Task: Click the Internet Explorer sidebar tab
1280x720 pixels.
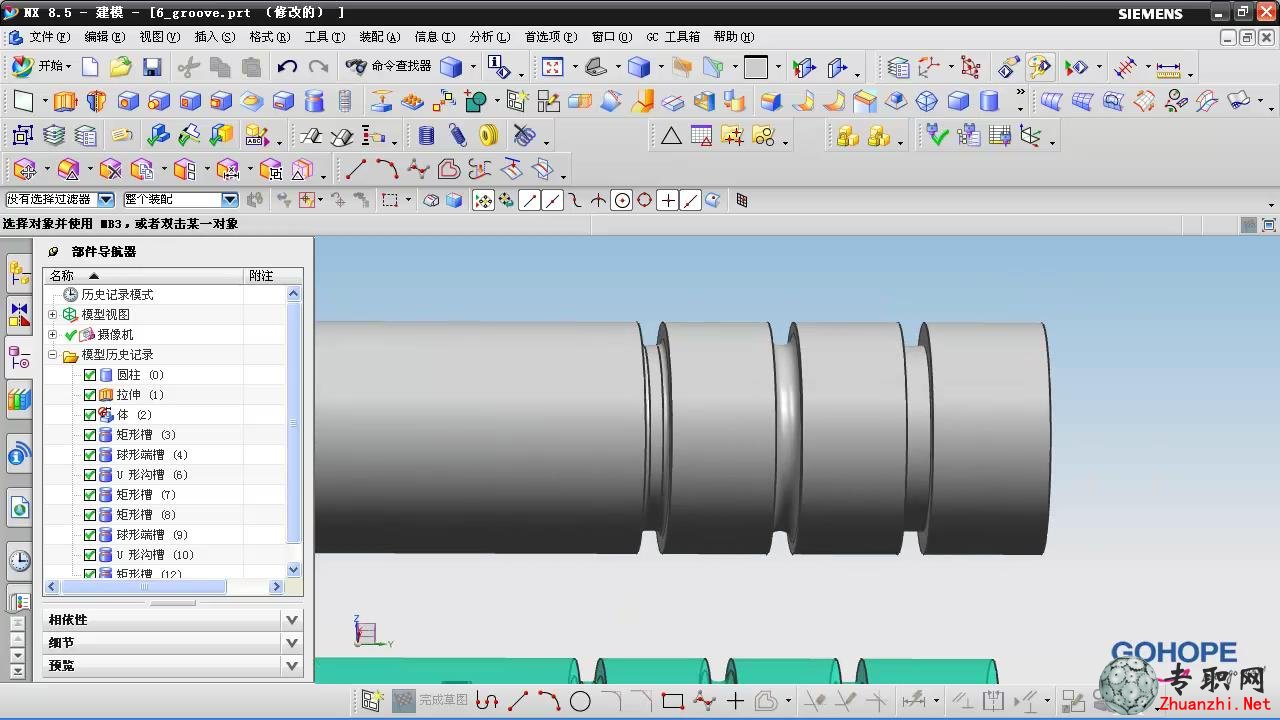Action: pyautogui.click(x=20, y=508)
